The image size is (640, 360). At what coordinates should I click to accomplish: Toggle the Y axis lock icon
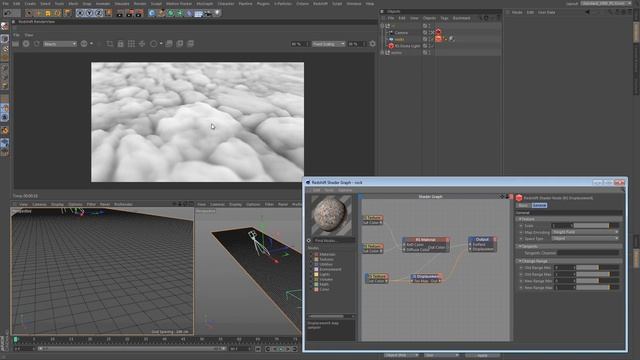pyautogui.click(x=89, y=13)
